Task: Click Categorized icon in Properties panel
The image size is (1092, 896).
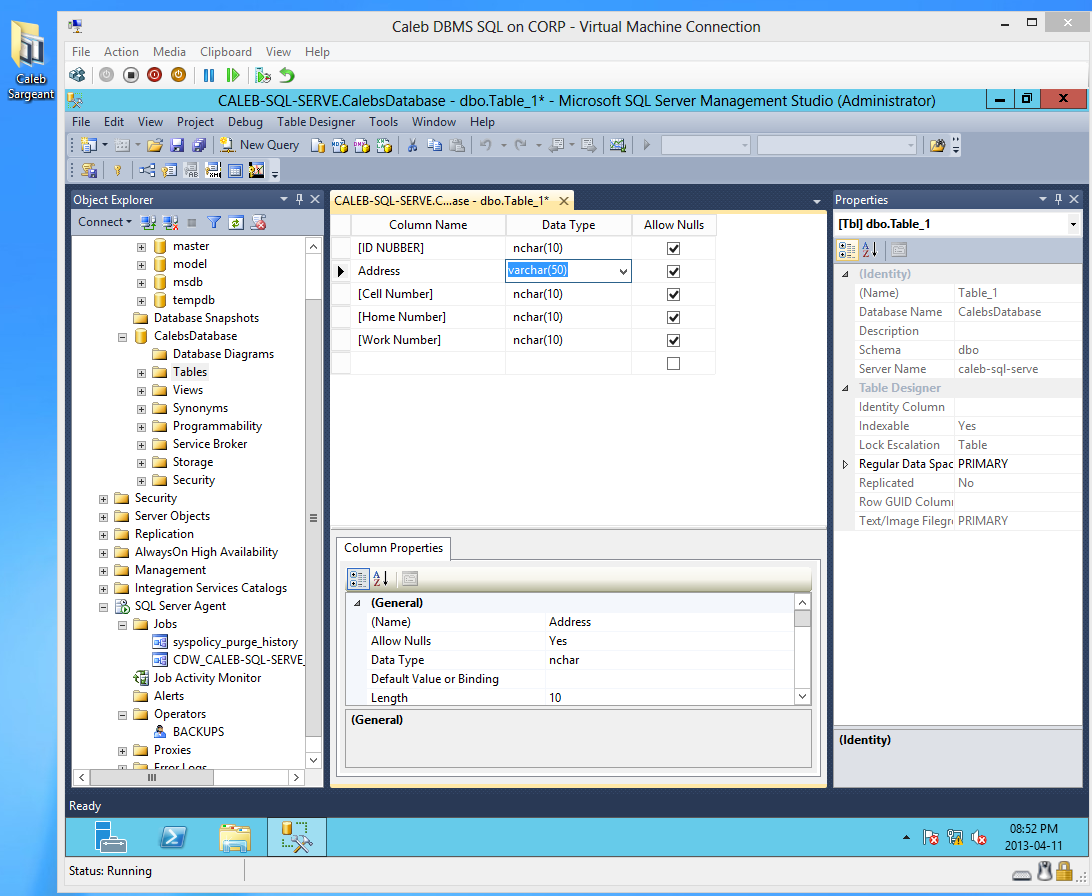Action: (848, 250)
